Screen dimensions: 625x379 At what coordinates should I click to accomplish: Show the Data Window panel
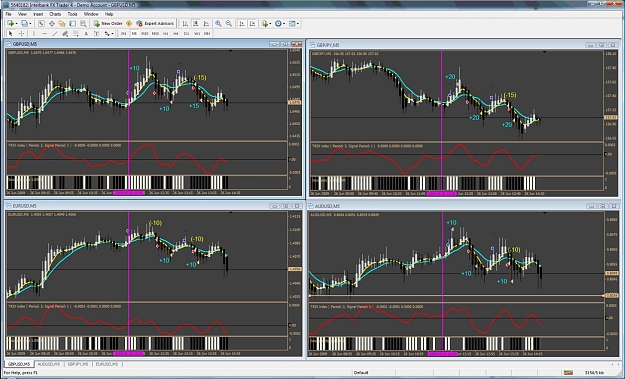52,24
